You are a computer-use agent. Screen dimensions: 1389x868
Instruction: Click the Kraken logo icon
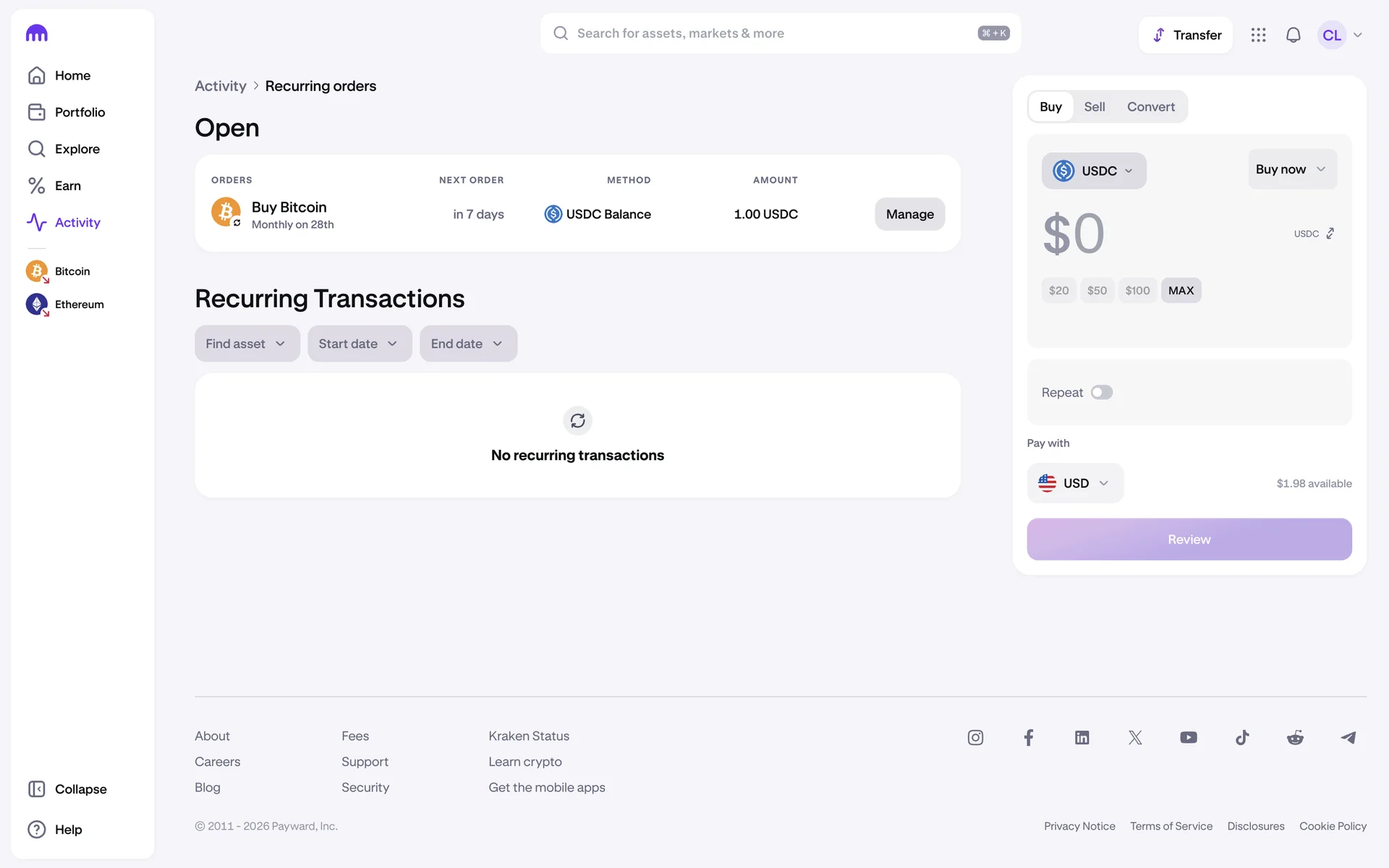tap(37, 33)
